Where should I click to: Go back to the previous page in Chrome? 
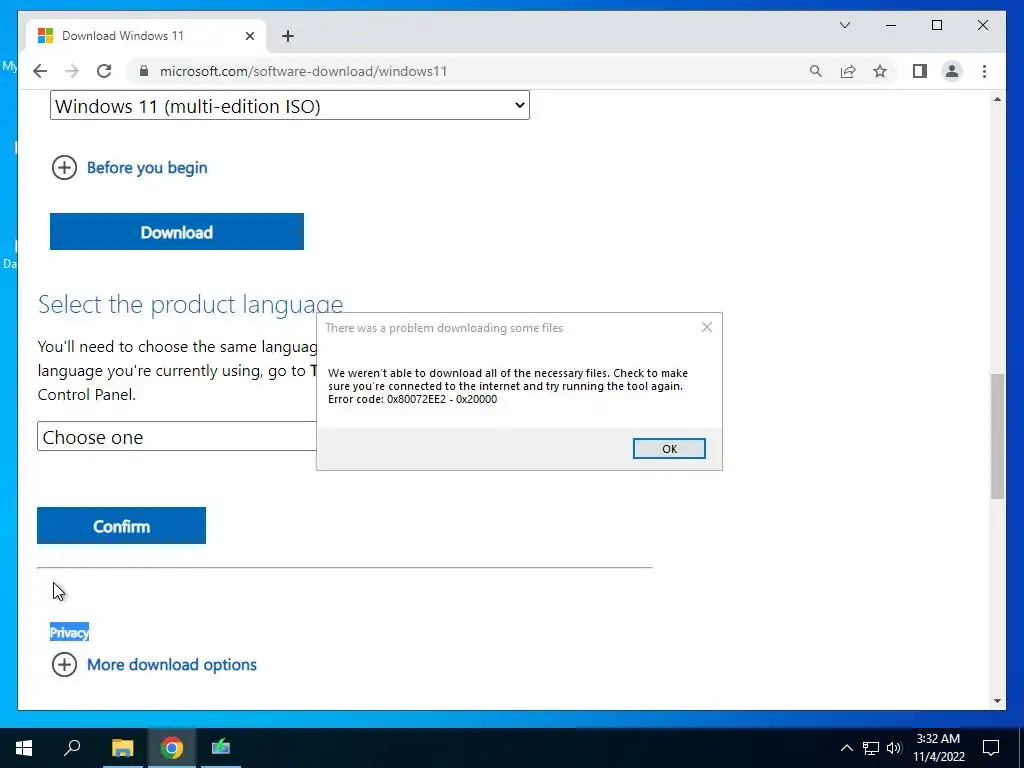click(40, 71)
